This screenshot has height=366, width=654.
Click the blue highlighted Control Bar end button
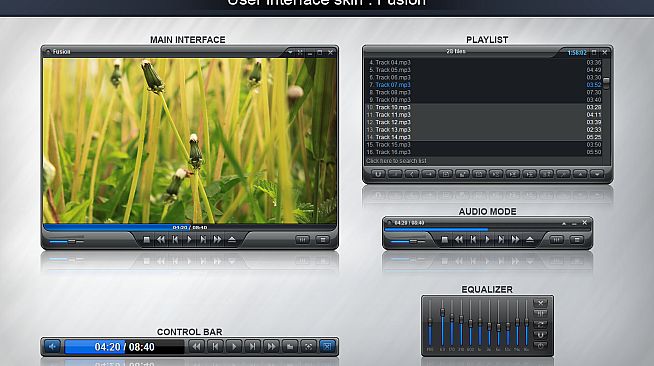[x=327, y=346]
